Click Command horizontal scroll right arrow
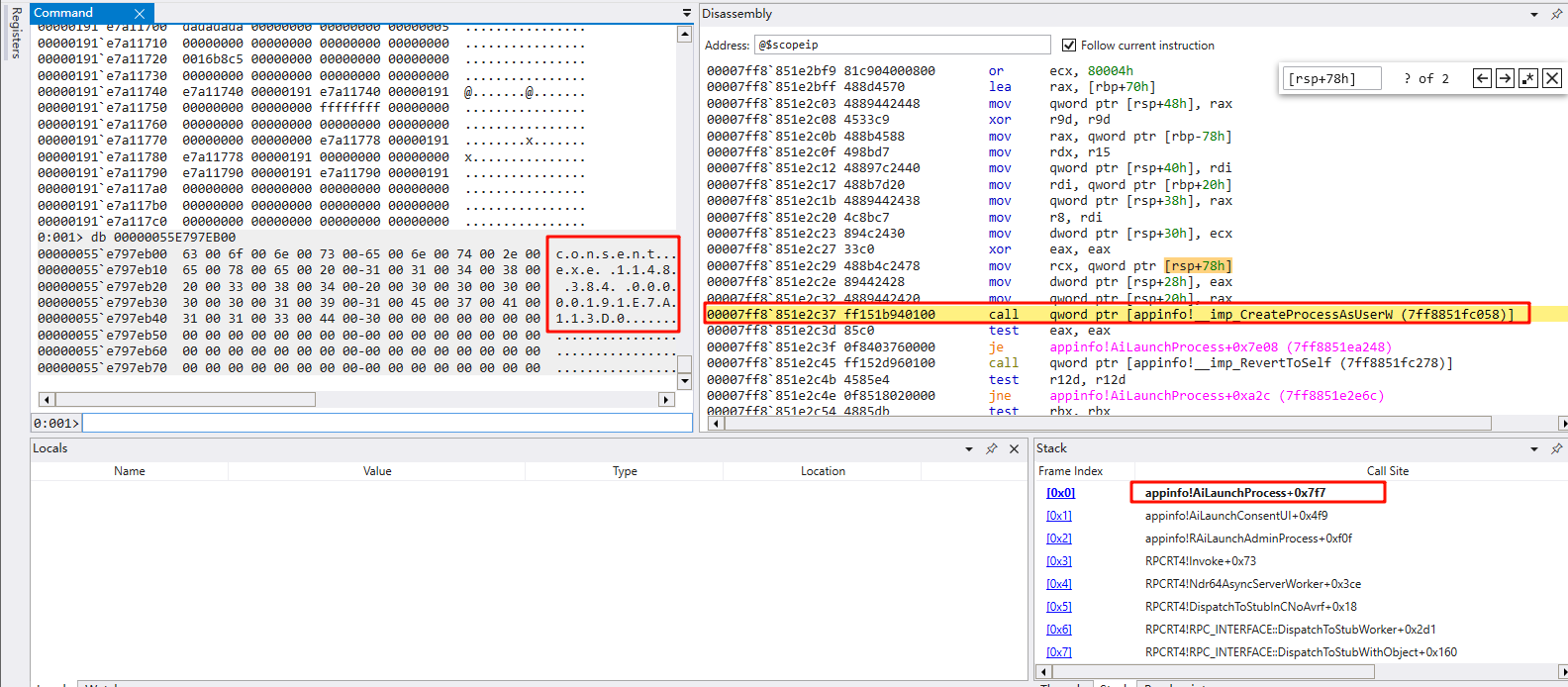1568x687 pixels. pos(666,399)
